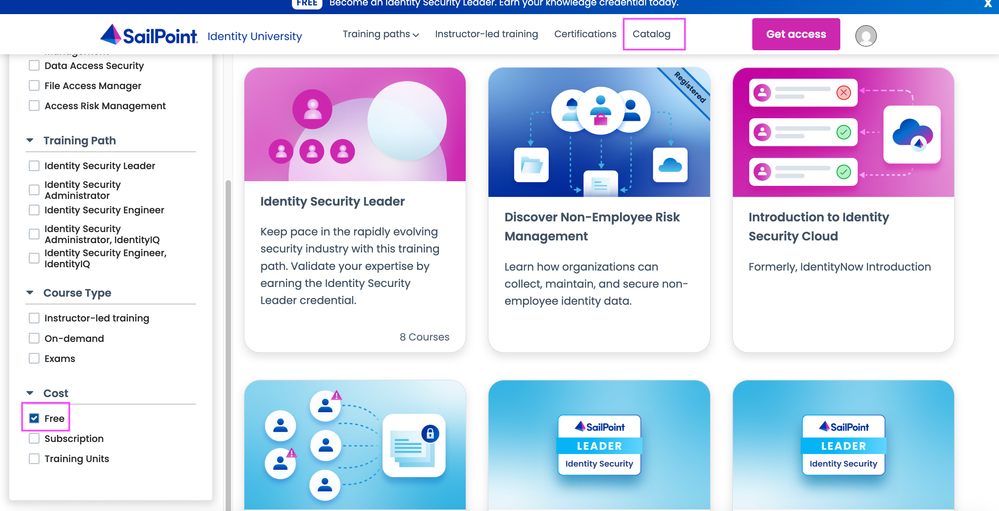
Task: Click the right SailPoint Leader badge
Action: [x=843, y=444]
